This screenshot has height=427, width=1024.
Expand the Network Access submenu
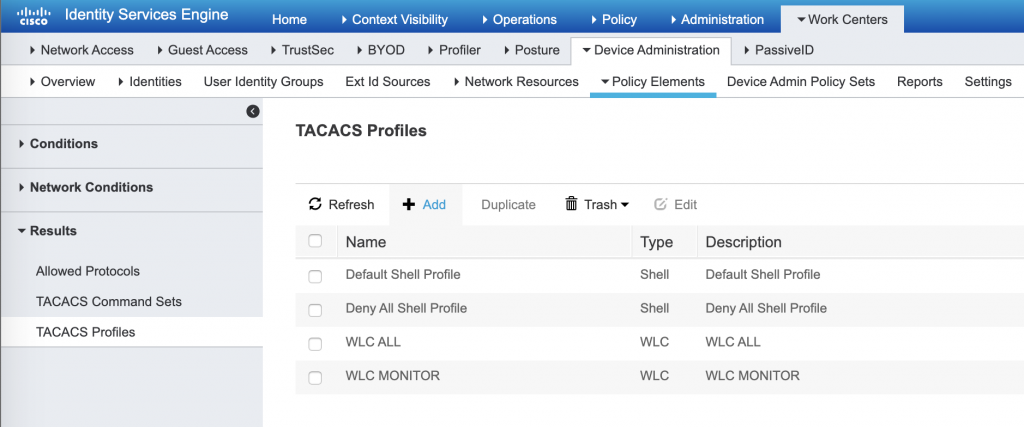point(82,50)
